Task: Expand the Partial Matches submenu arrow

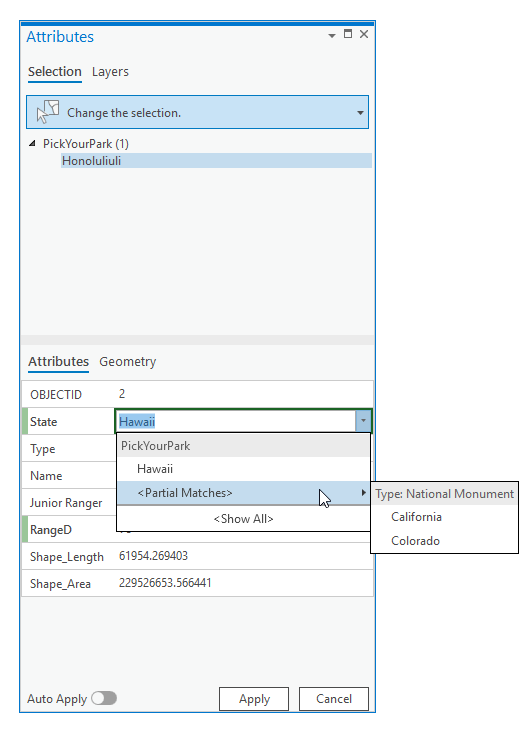Action: pyautogui.click(x=364, y=493)
